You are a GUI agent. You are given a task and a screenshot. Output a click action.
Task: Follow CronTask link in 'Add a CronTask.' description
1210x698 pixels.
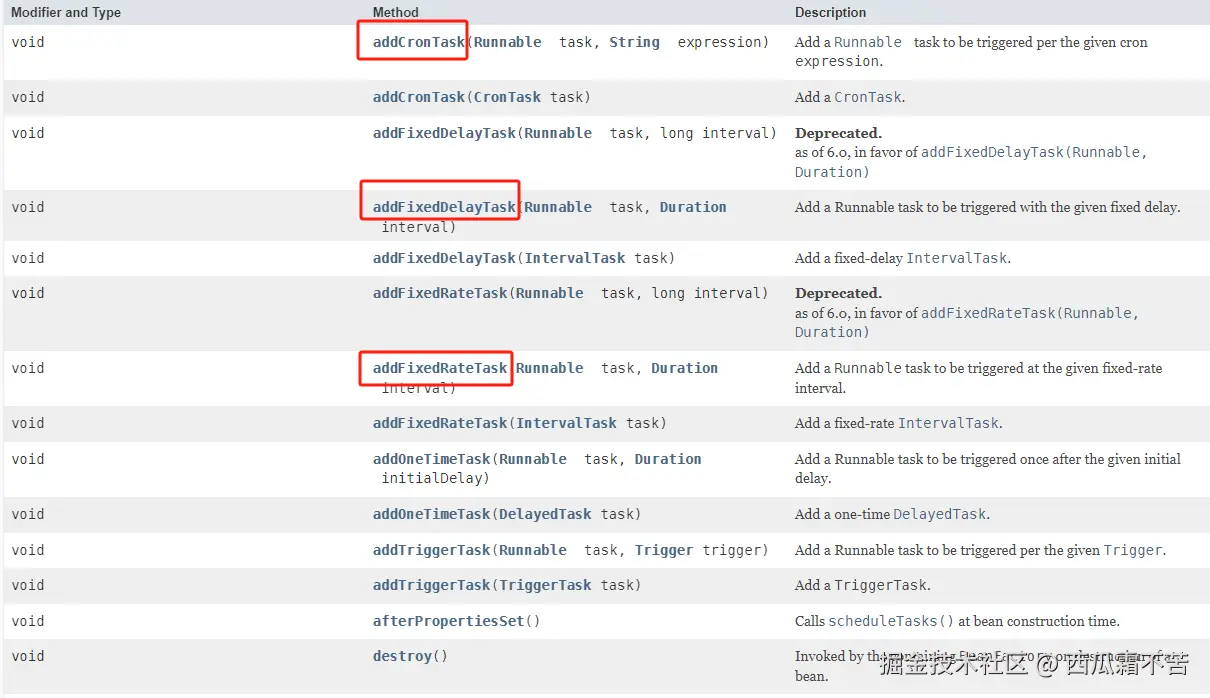868,97
